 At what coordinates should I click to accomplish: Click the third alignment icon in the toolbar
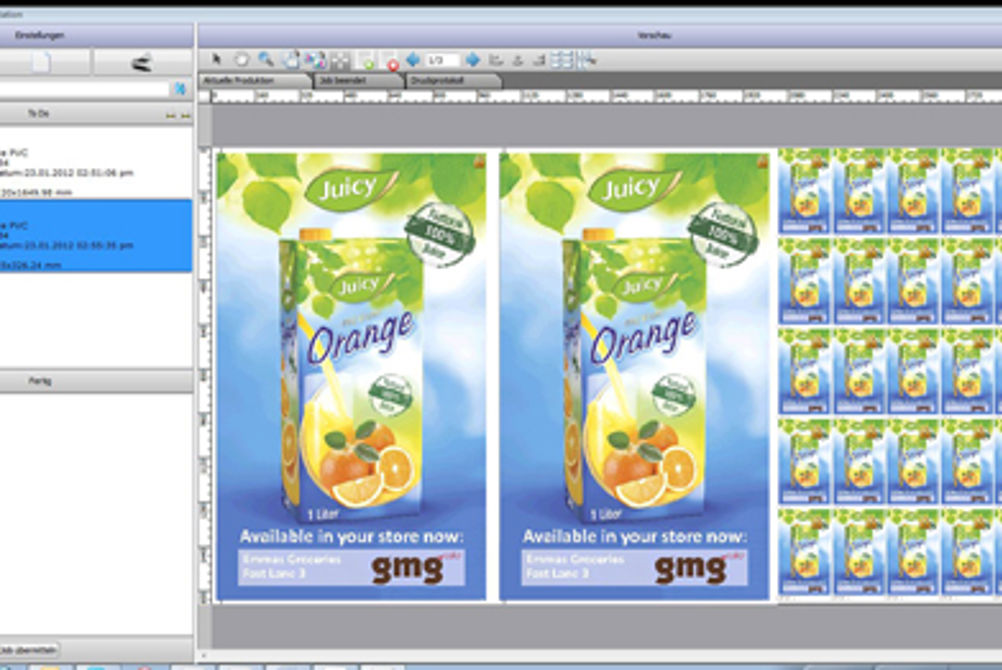(x=539, y=60)
